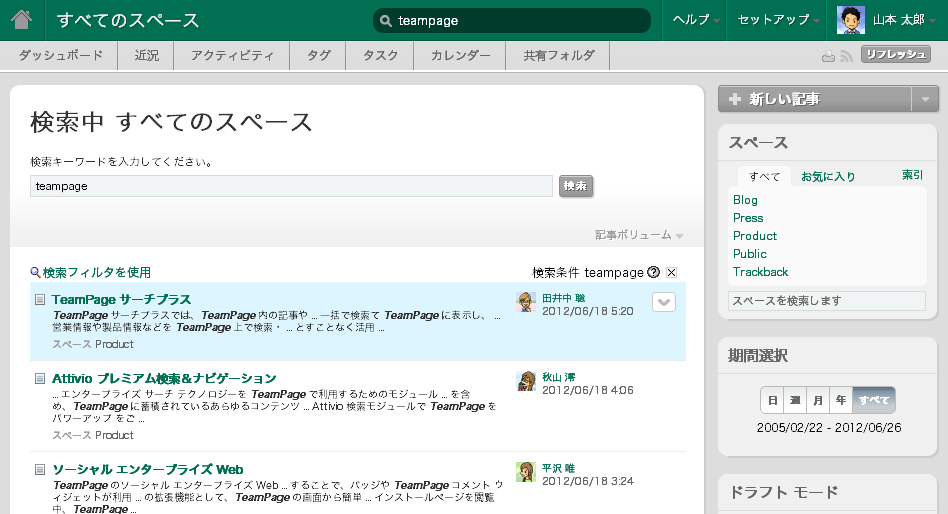
Task: Click the リフレッシュ button
Action: (896, 54)
